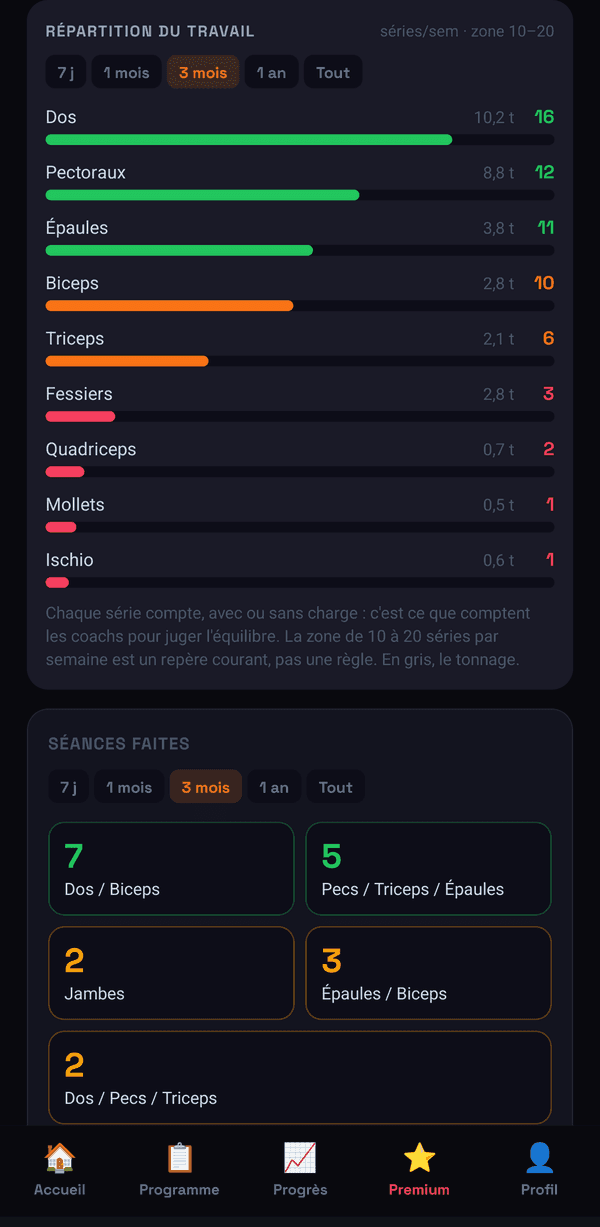Click the orange Biceps progress bar
The image size is (600, 1227).
pyautogui.click(x=170, y=306)
